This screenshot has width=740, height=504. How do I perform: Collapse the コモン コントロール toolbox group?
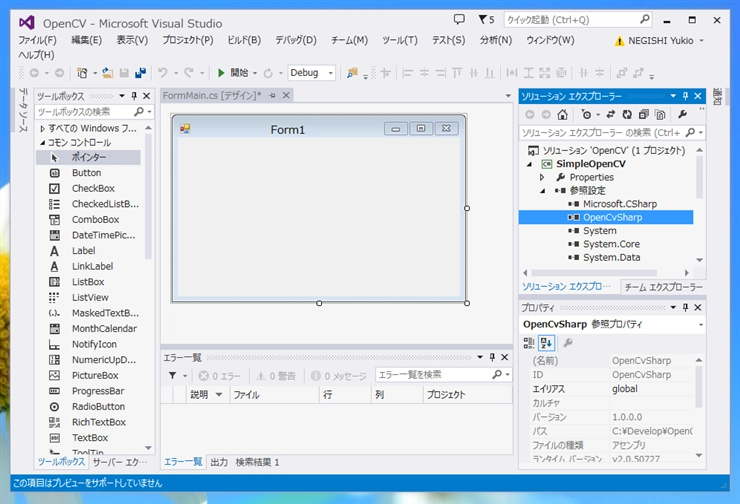[x=42, y=143]
